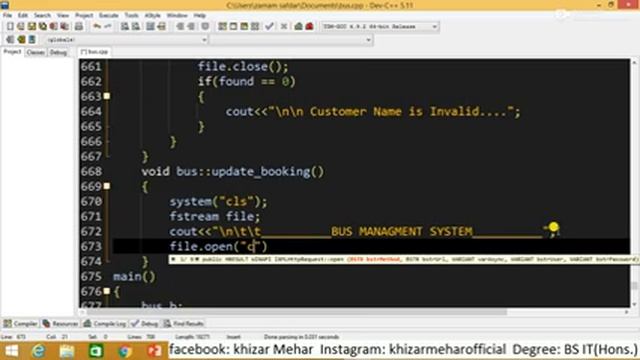The height and width of the screenshot is (360, 640).
Task: Undo the last edit via toolbar
Action: pyautogui.click(x=97, y=27)
